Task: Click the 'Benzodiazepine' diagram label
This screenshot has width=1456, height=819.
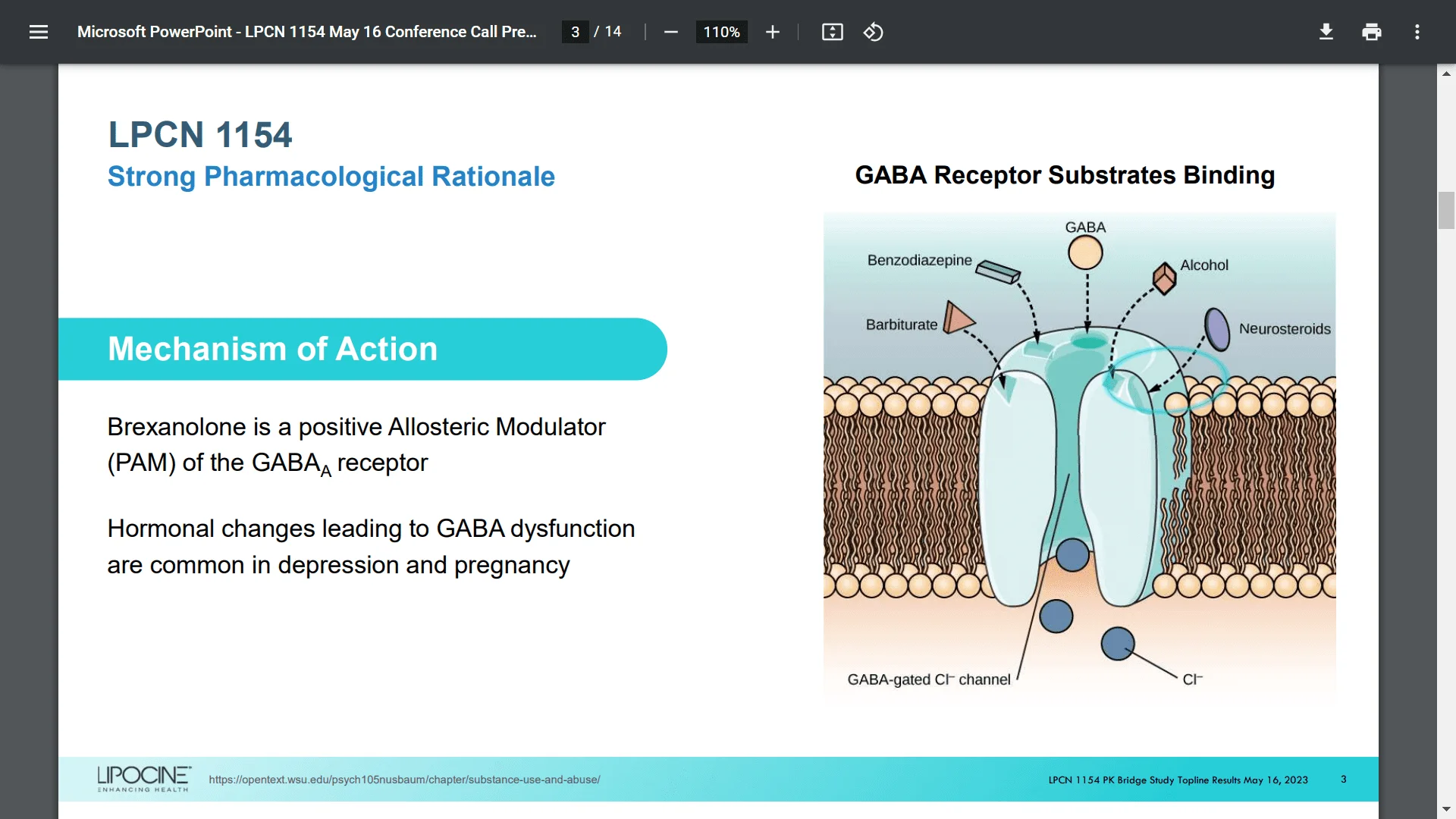Action: point(919,260)
